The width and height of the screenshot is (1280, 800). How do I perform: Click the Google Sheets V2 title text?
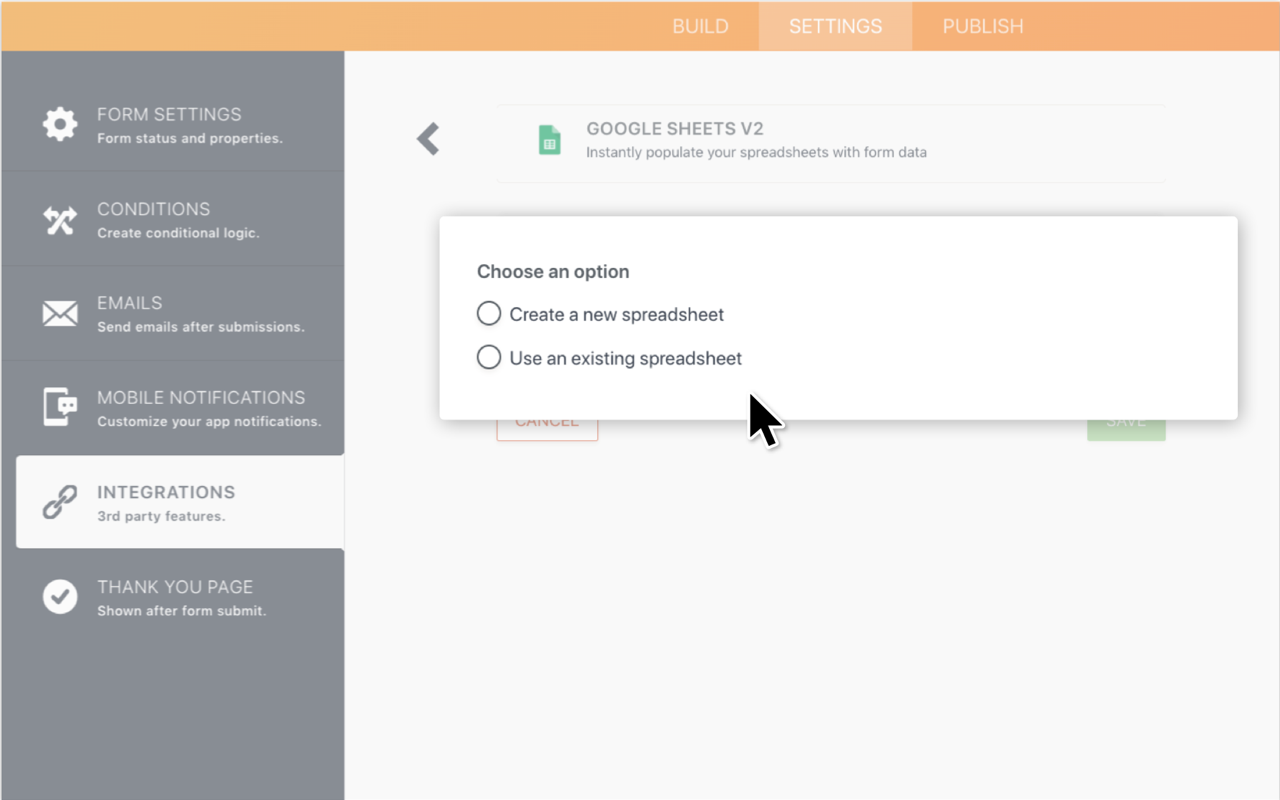pyautogui.click(x=675, y=129)
